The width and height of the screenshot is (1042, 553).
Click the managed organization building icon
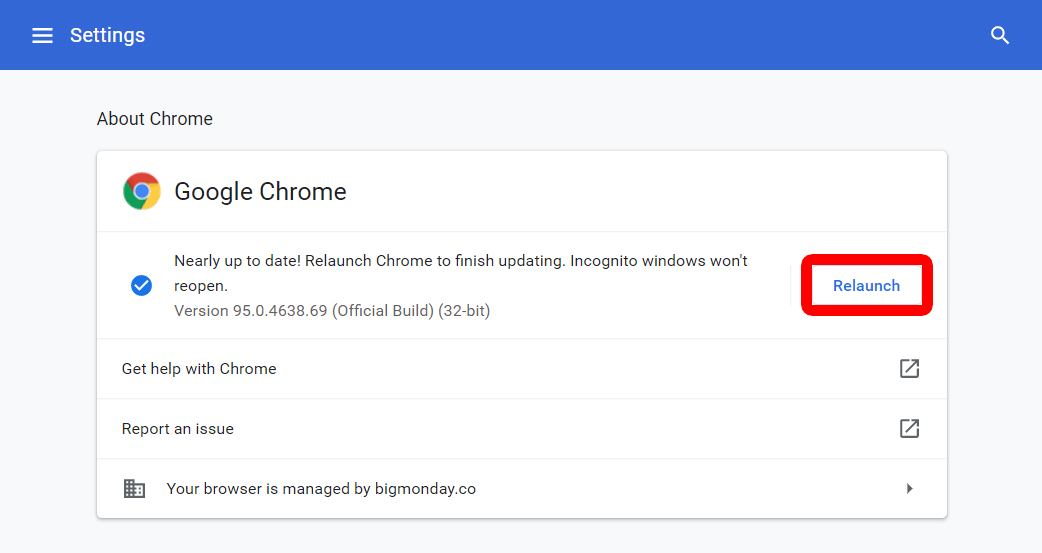(x=134, y=489)
